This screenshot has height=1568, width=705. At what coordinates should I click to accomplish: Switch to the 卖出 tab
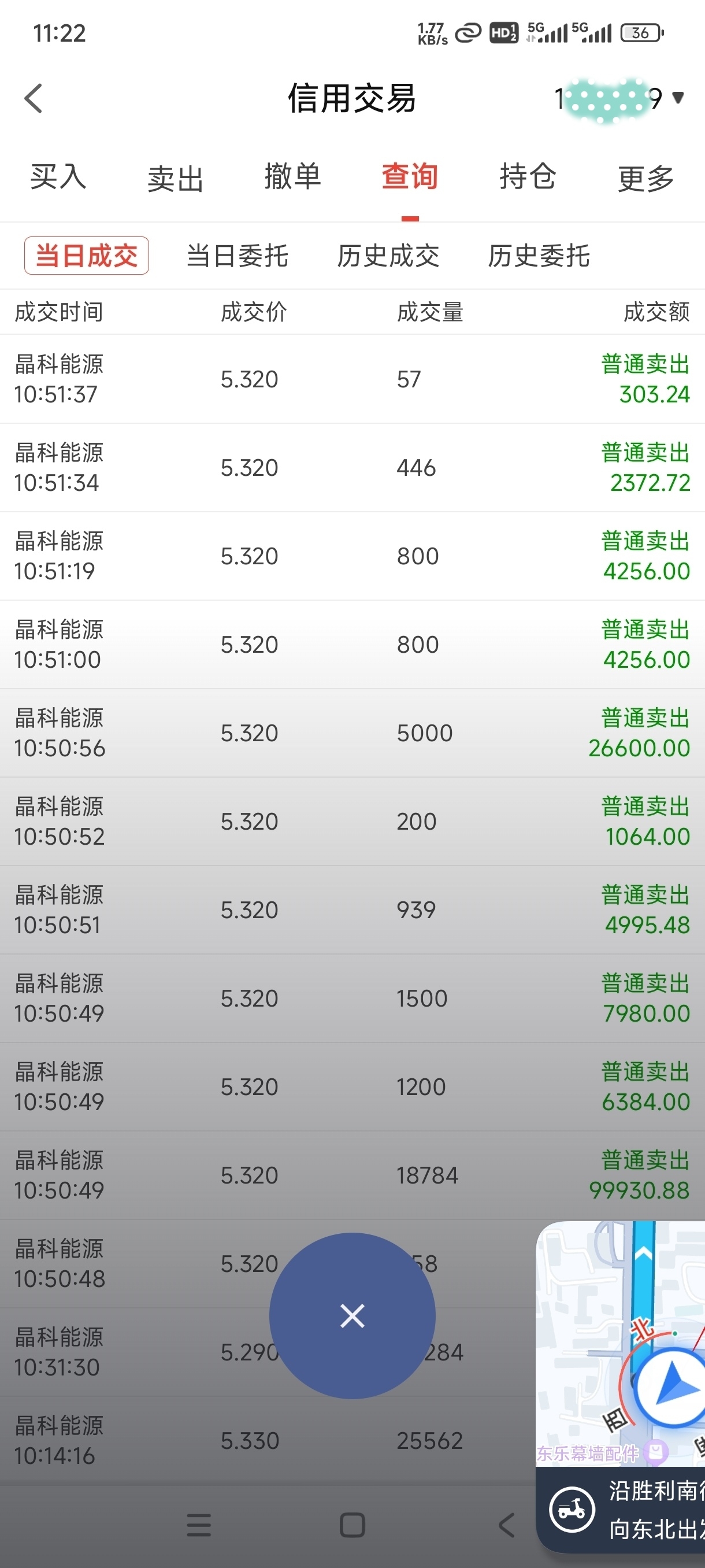point(175,179)
